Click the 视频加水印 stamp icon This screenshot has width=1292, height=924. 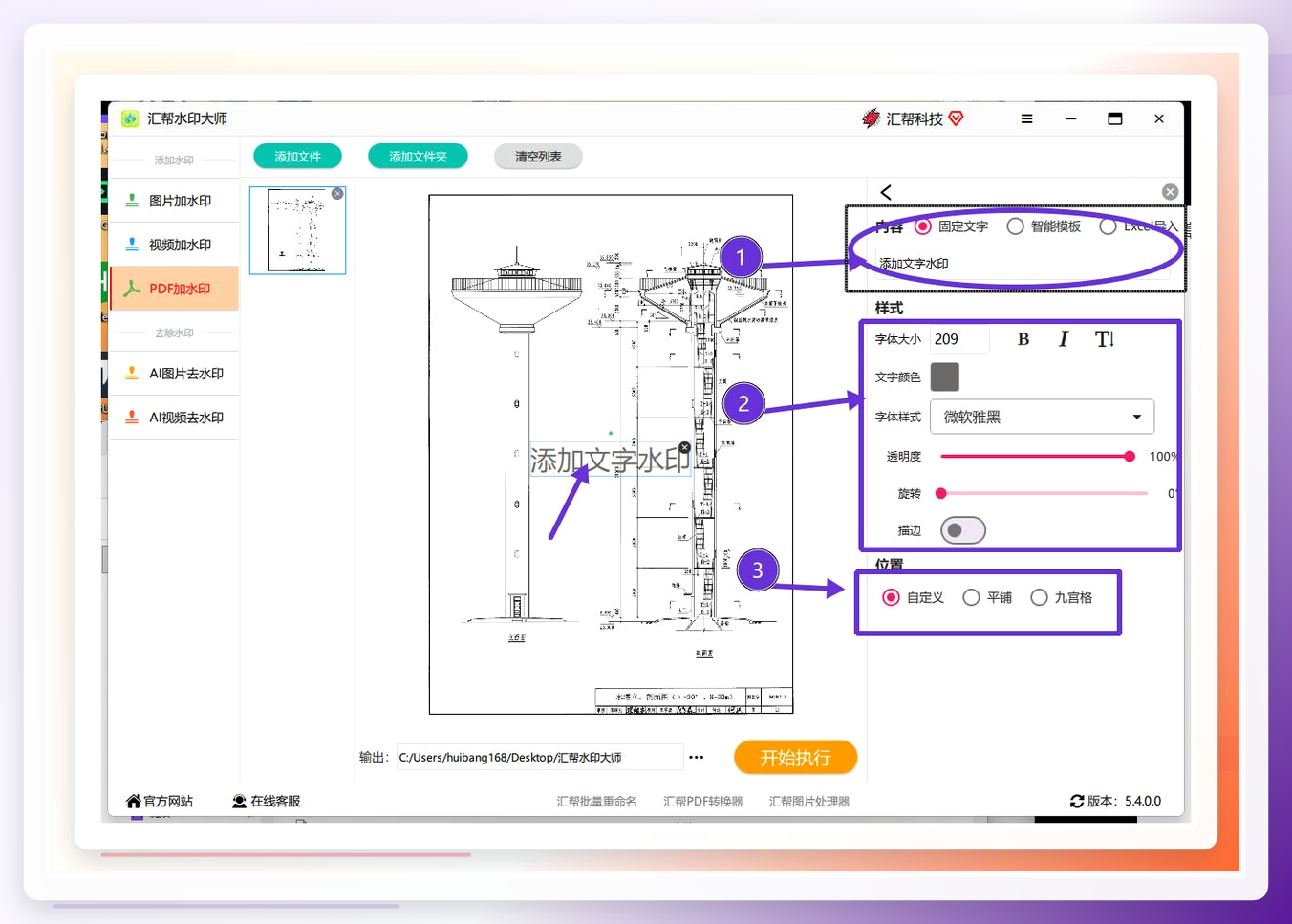click(132, 245)
